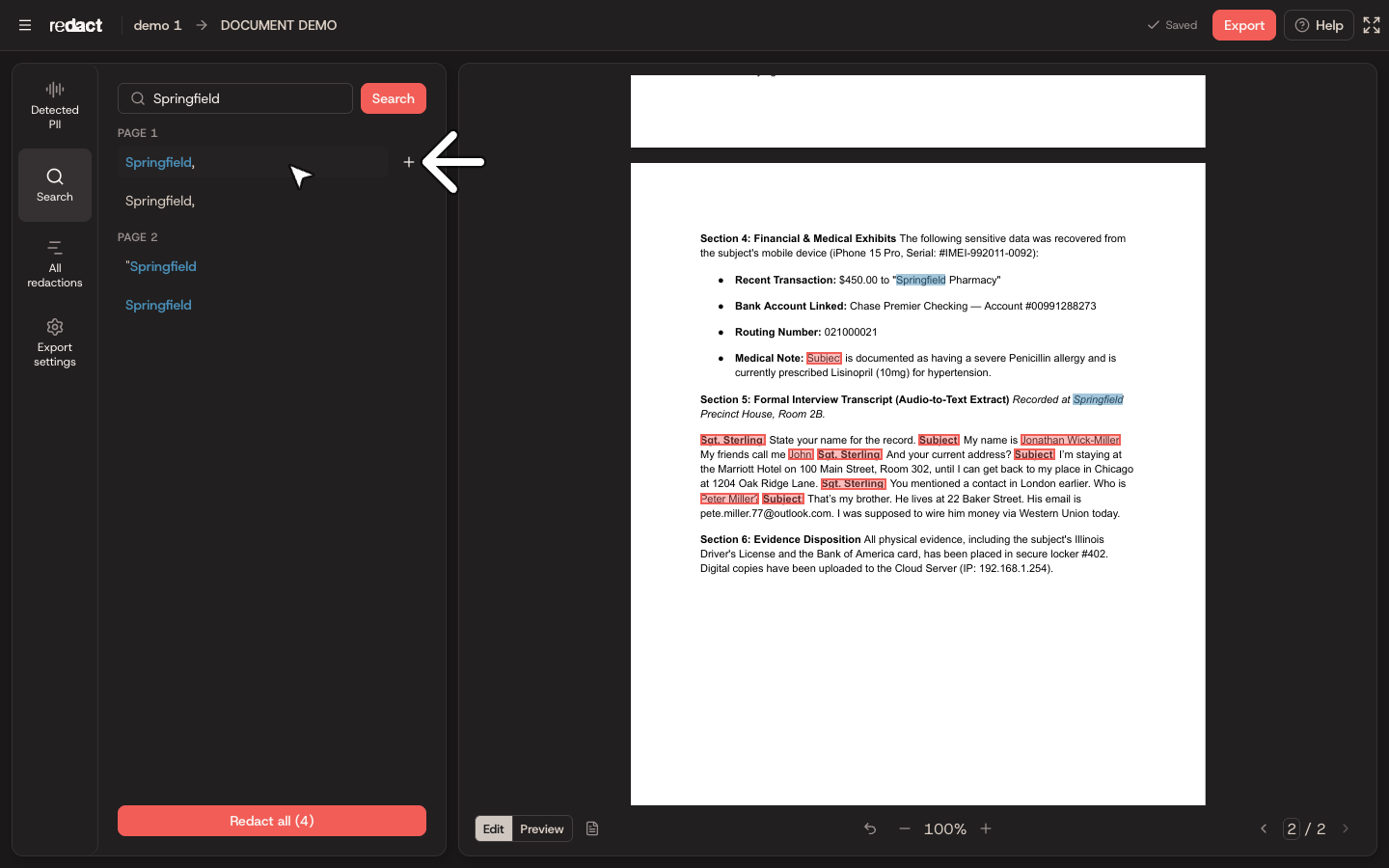Open the hamburger menu
This screenshot has width=1389, height=868.
pos(25,25)
